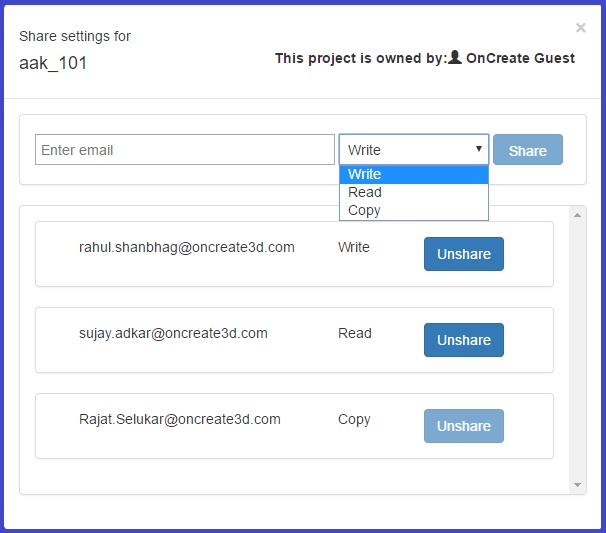Viewport: 606px width, 533px height.
Task: Click the owner user silhouette icon
Action: pos(455,58)
